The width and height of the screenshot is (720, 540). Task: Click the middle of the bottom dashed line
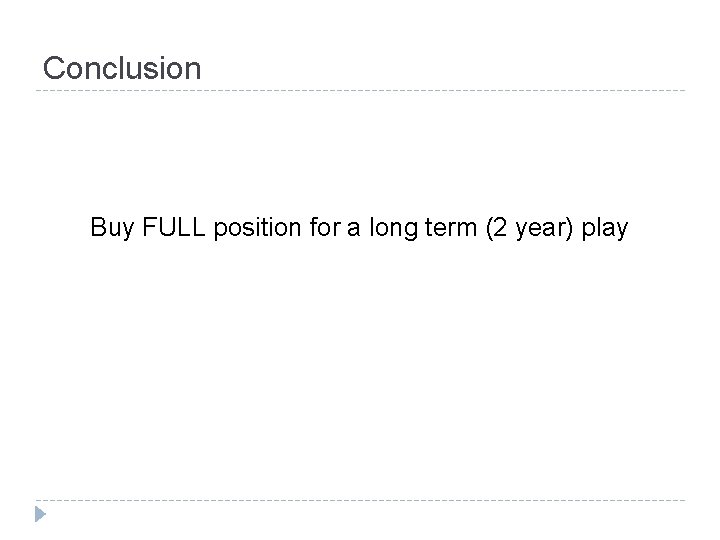pyautogui.click(x=360, y=500)
